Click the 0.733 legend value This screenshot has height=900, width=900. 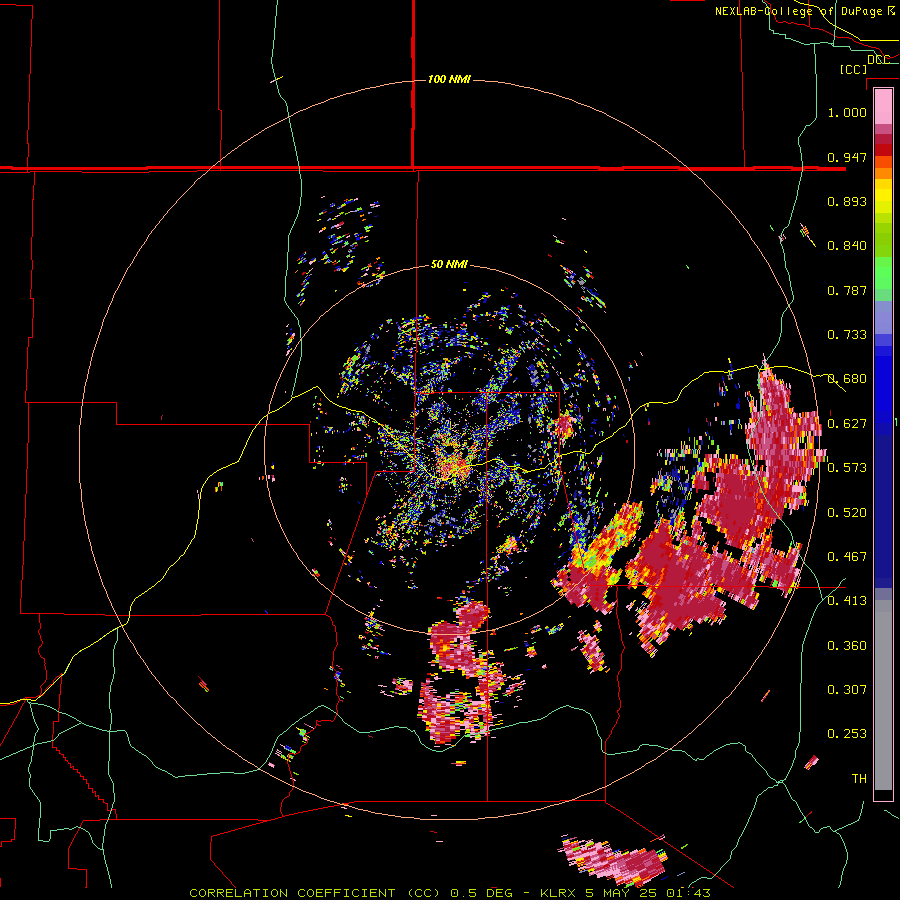coord(847,335)
